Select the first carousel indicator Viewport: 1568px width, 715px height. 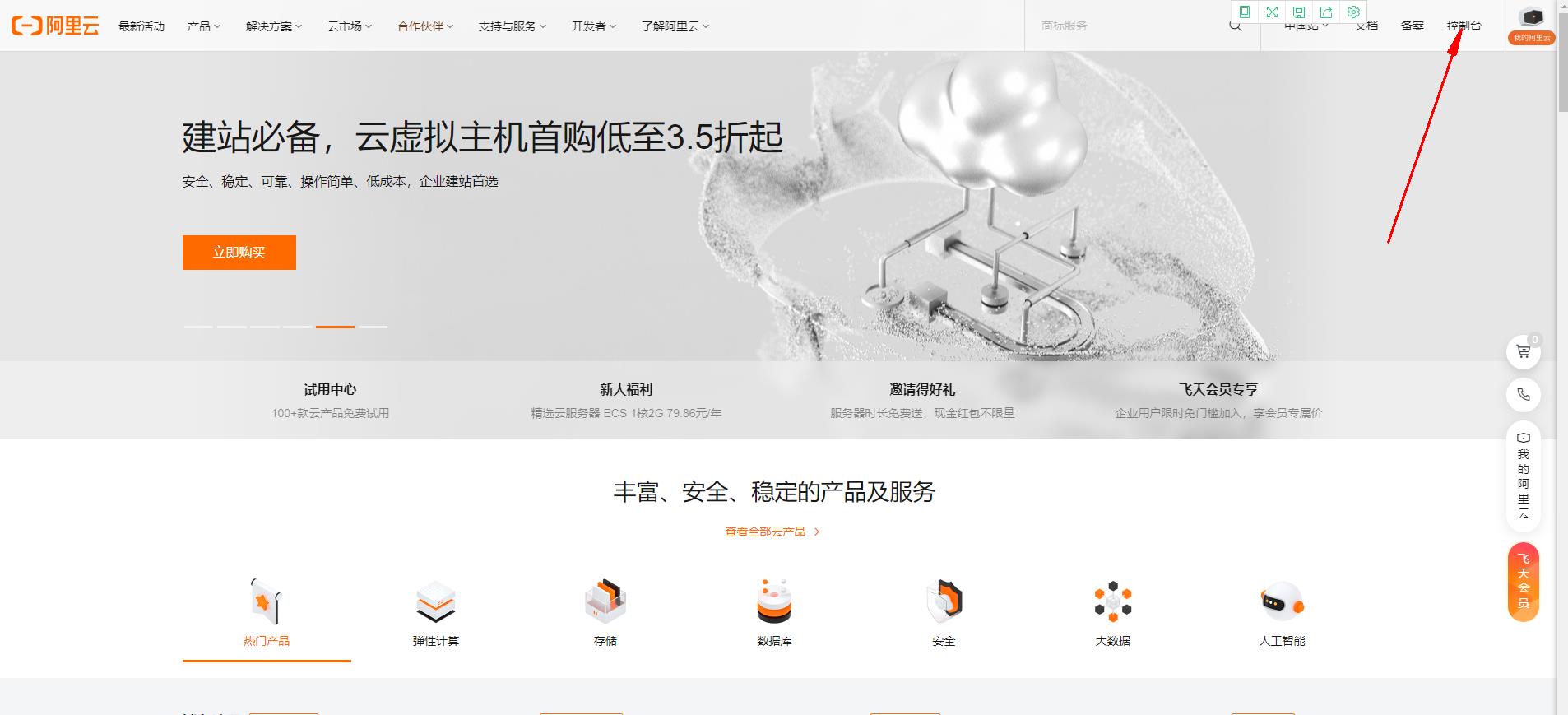tap(198, 327)
